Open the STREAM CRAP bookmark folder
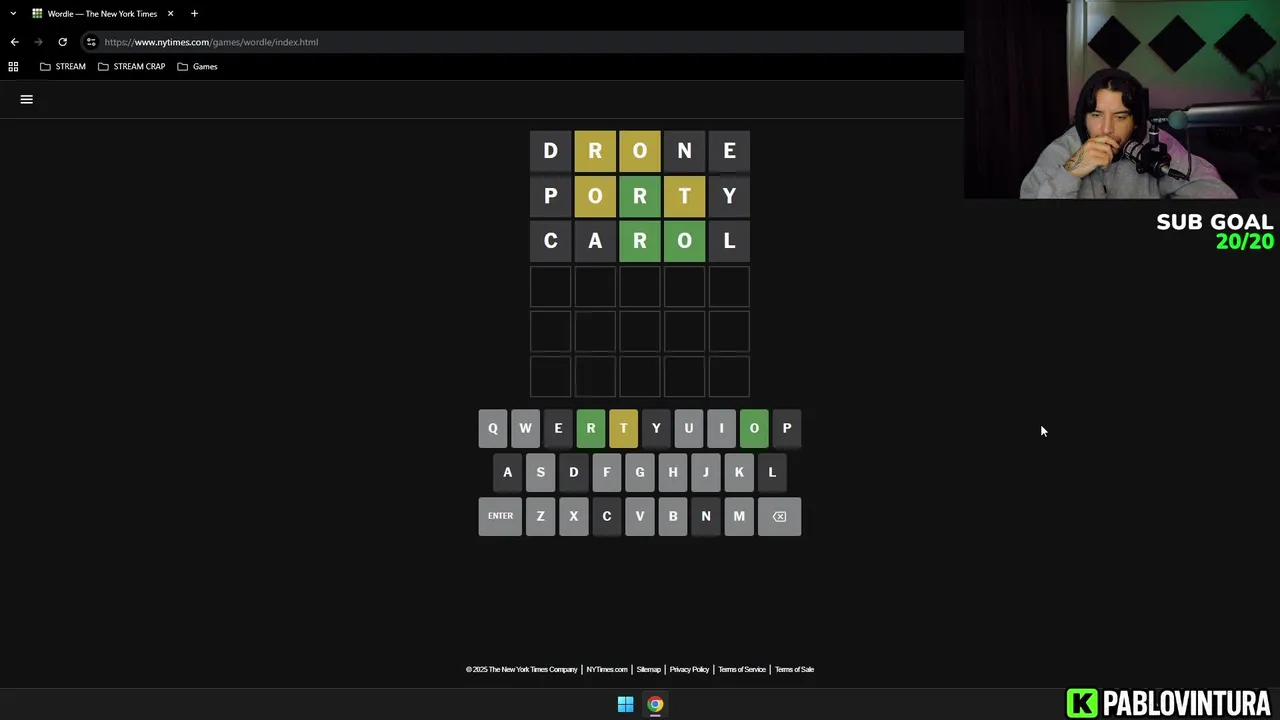Viewport: 1280px width, 720px height. tap(131, 66)
